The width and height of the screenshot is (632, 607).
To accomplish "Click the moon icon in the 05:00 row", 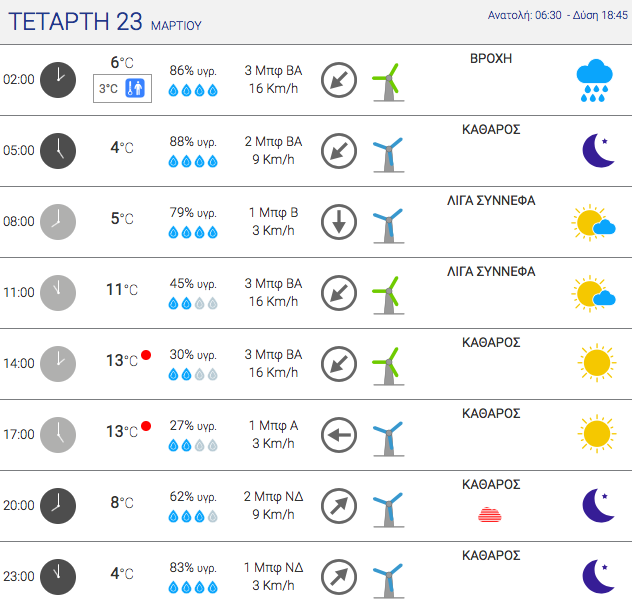I will (599, 150).
